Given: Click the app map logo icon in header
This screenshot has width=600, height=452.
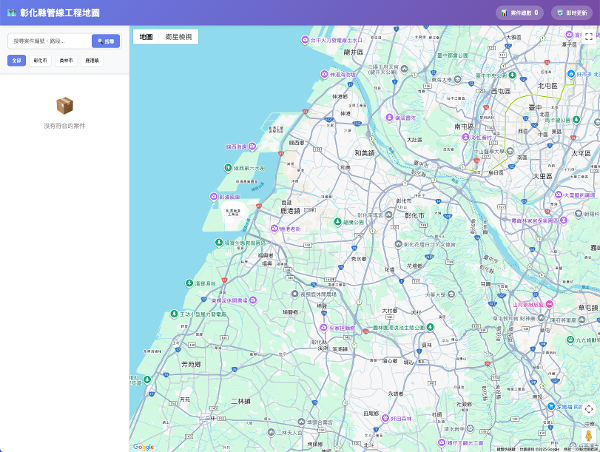Looking at the screenshot, I should pyautogui.click(x=10, y=13).
